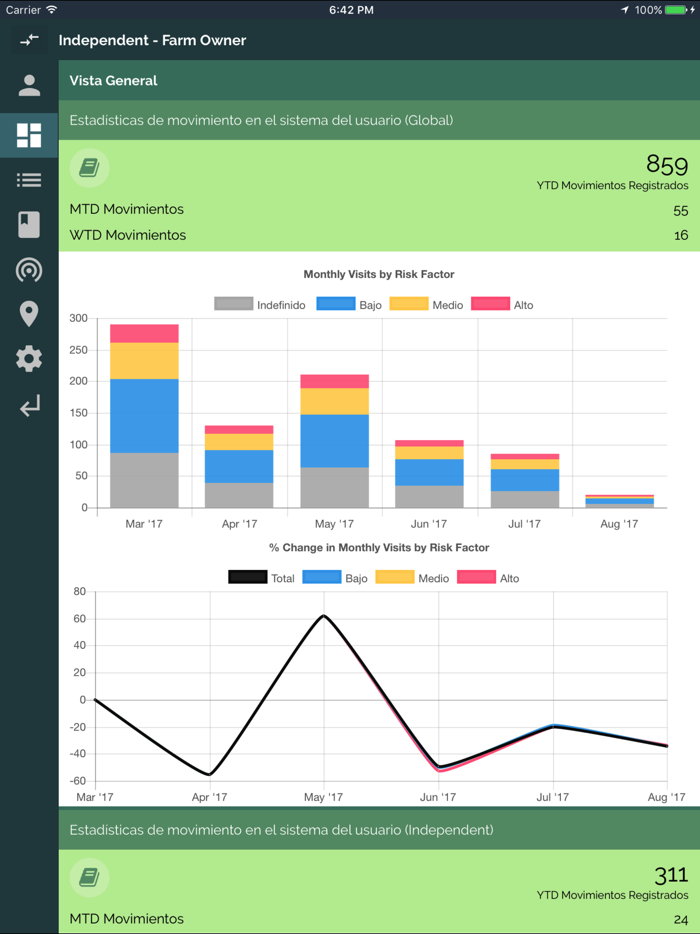Screen dimensions: 700x934
Task: Select the dashboard grid icon
Action: [x=29, y=135]
